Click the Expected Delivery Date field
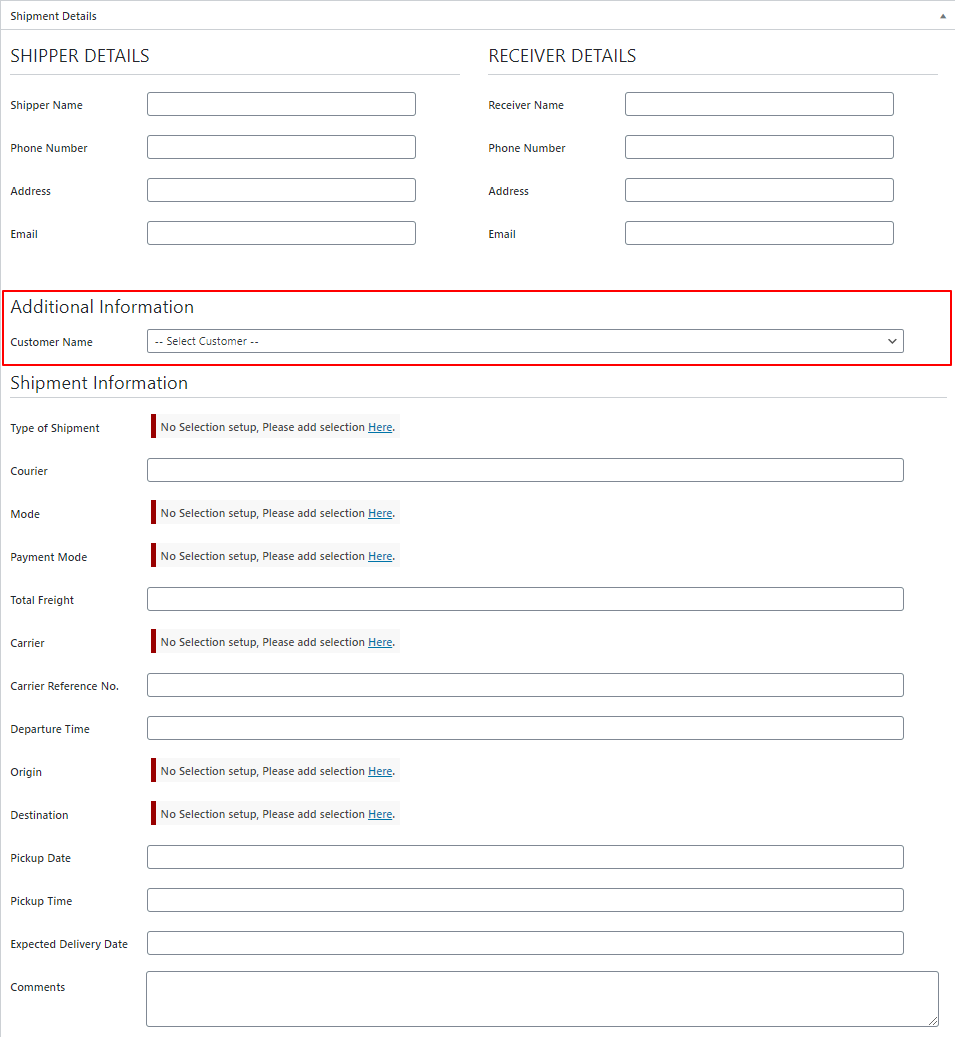Viewport: 955px width, 1037px height. click(525, 943)
